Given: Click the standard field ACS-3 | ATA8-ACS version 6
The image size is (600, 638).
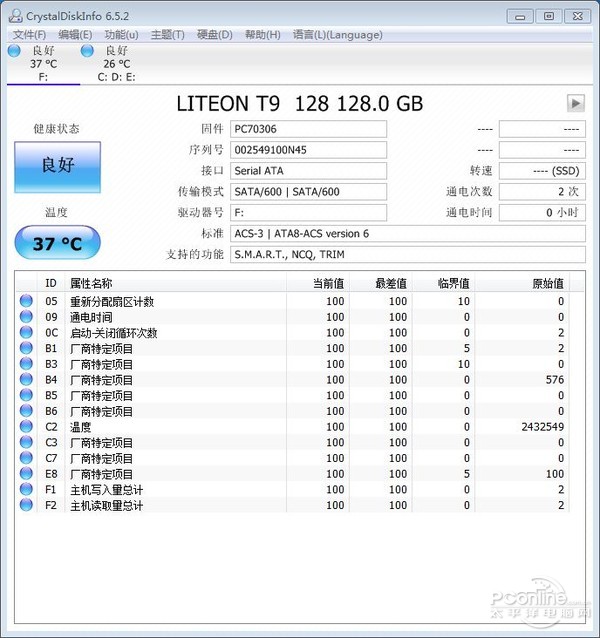Looking at the screenshot, I should tap(408, 234).
